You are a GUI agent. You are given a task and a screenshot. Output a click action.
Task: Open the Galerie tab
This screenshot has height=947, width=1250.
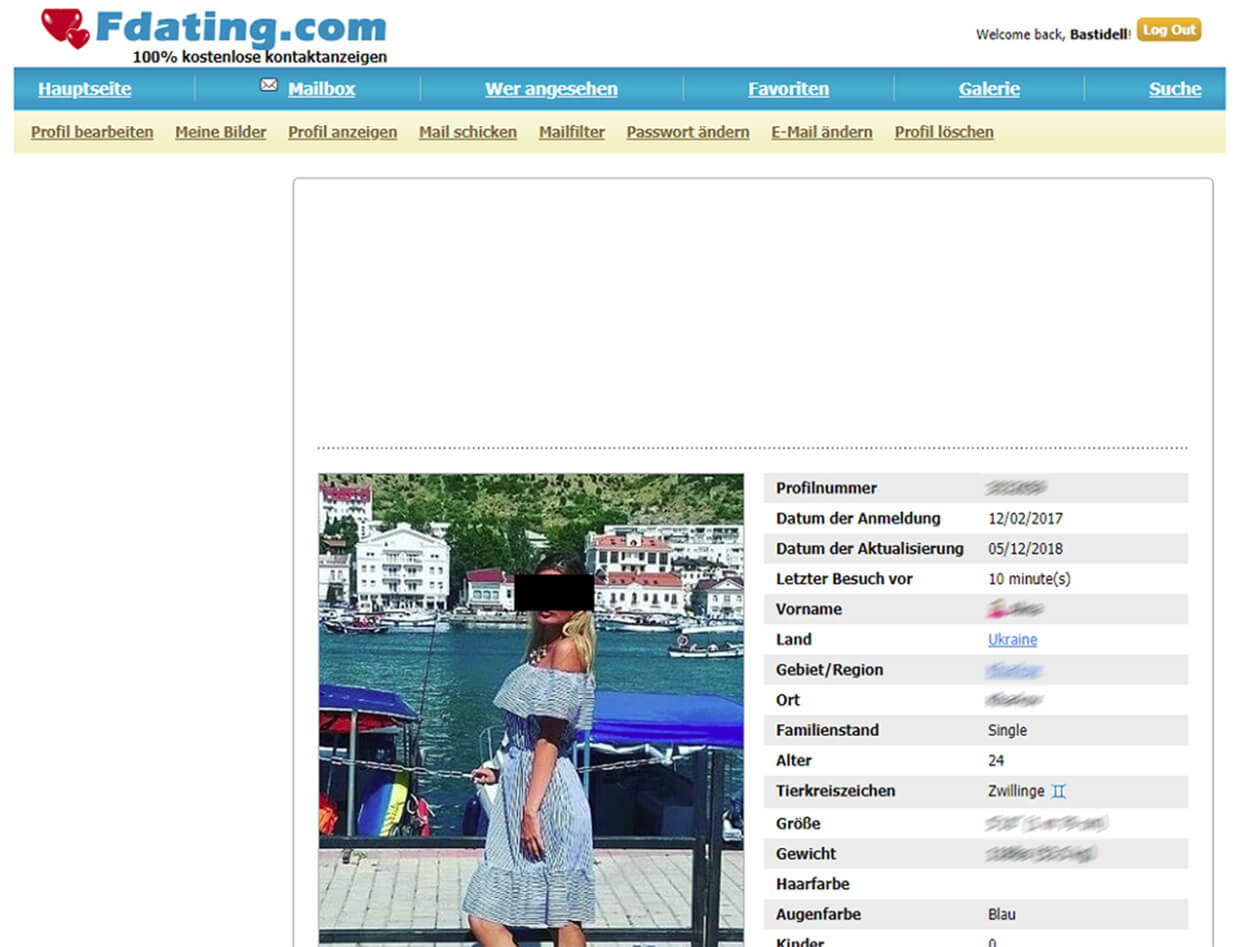click(989, 89)
